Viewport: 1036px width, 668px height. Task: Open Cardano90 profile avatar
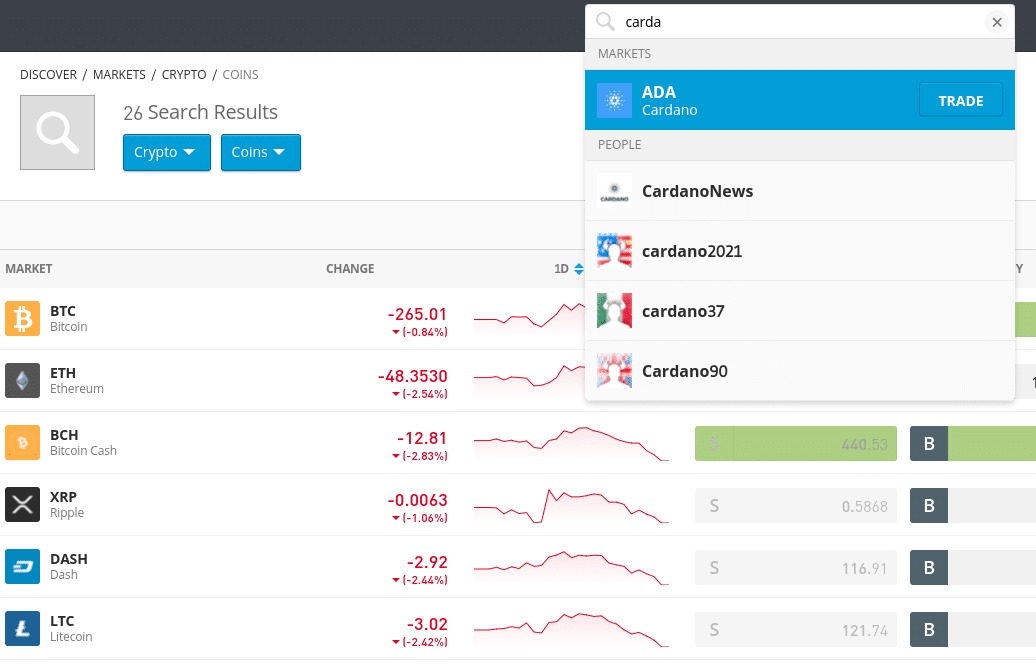(x=614, y=371)
